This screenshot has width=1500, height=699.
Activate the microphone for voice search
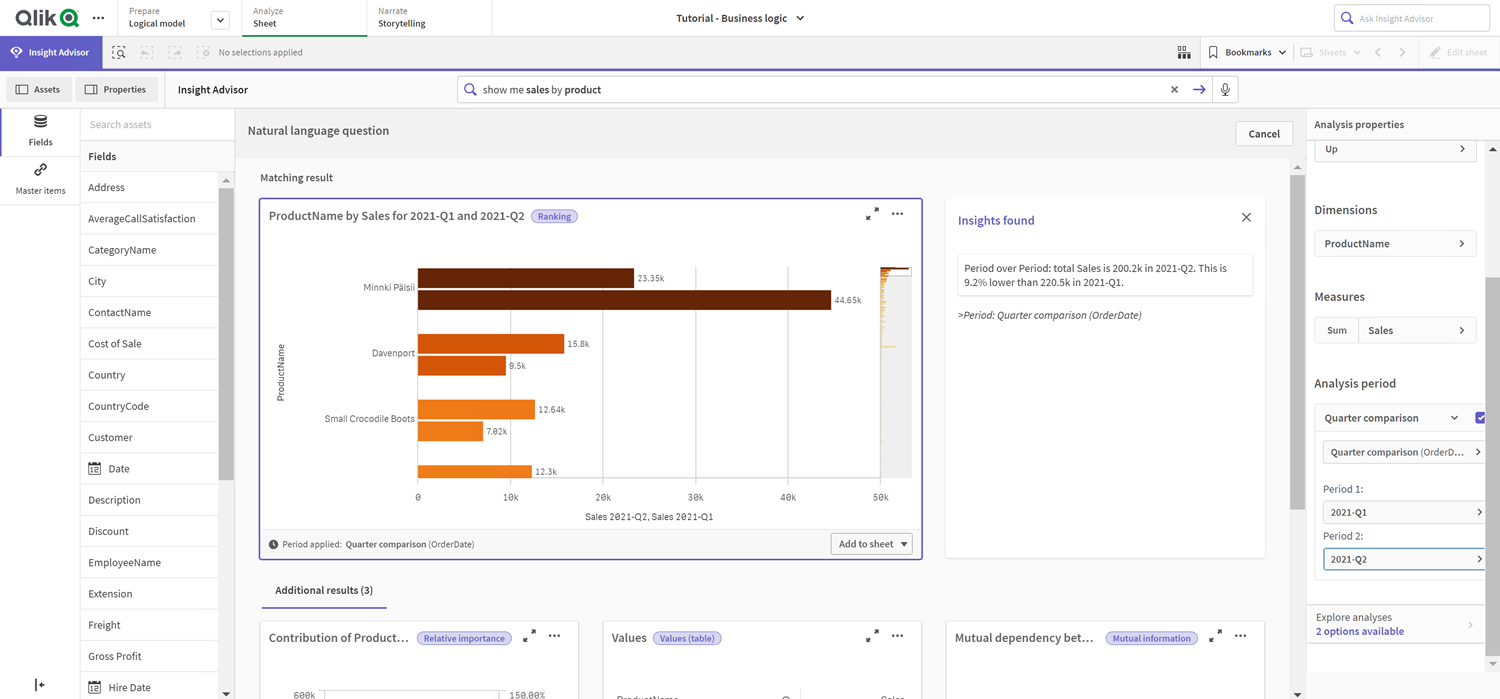(x=1225, y=89)
